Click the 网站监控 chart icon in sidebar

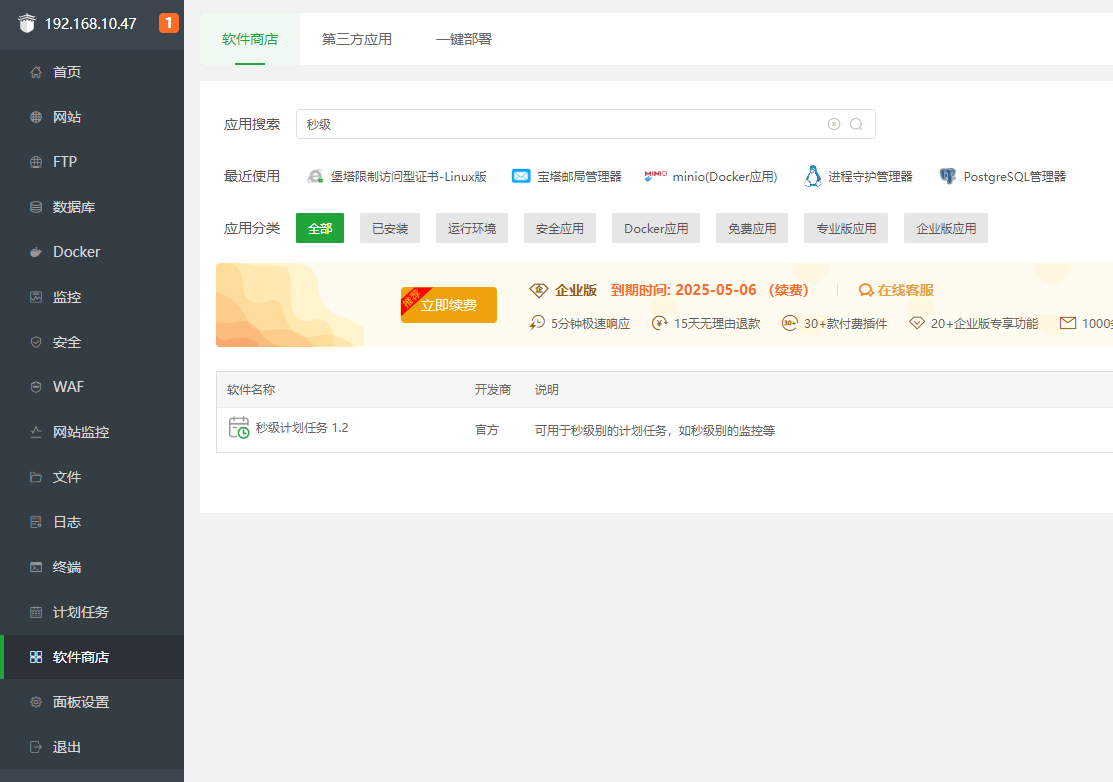pos(35,432)
